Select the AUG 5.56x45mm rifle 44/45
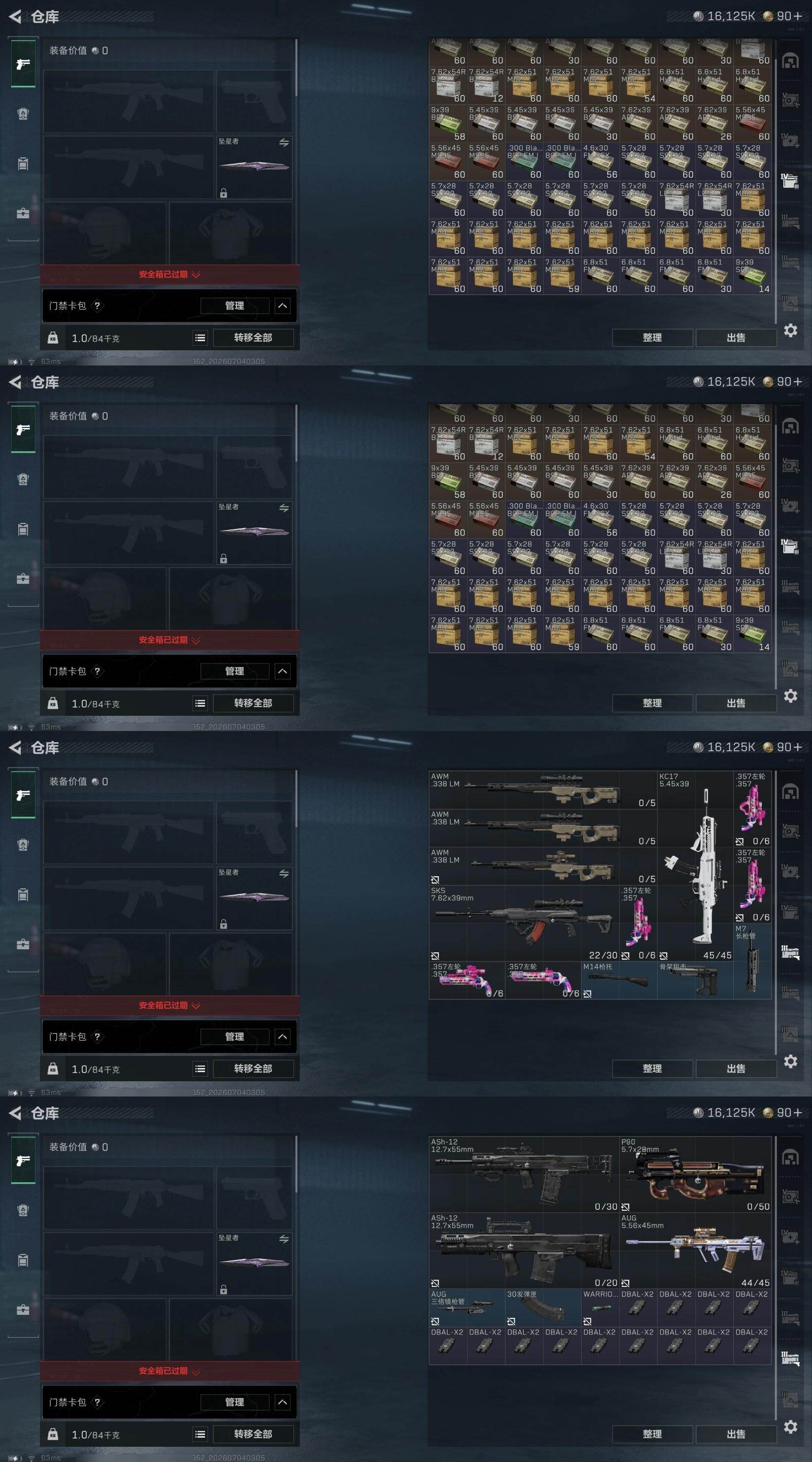 [695, 1250]
